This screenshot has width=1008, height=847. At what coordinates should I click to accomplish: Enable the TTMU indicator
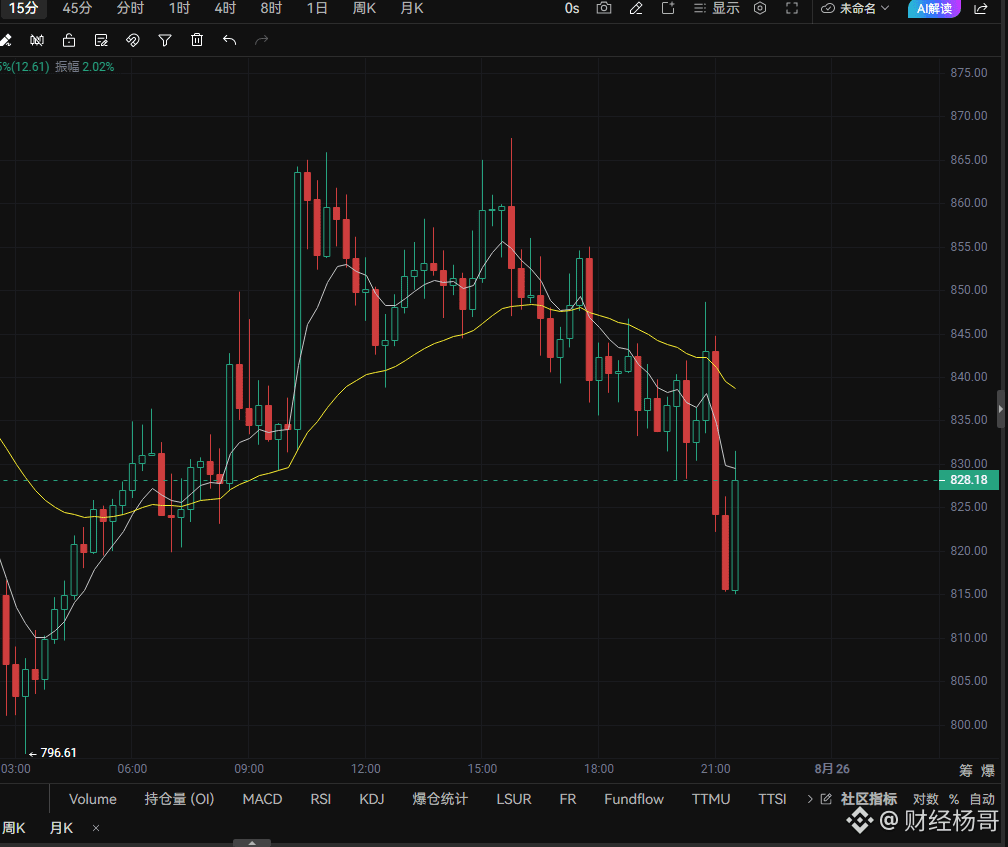711,799
